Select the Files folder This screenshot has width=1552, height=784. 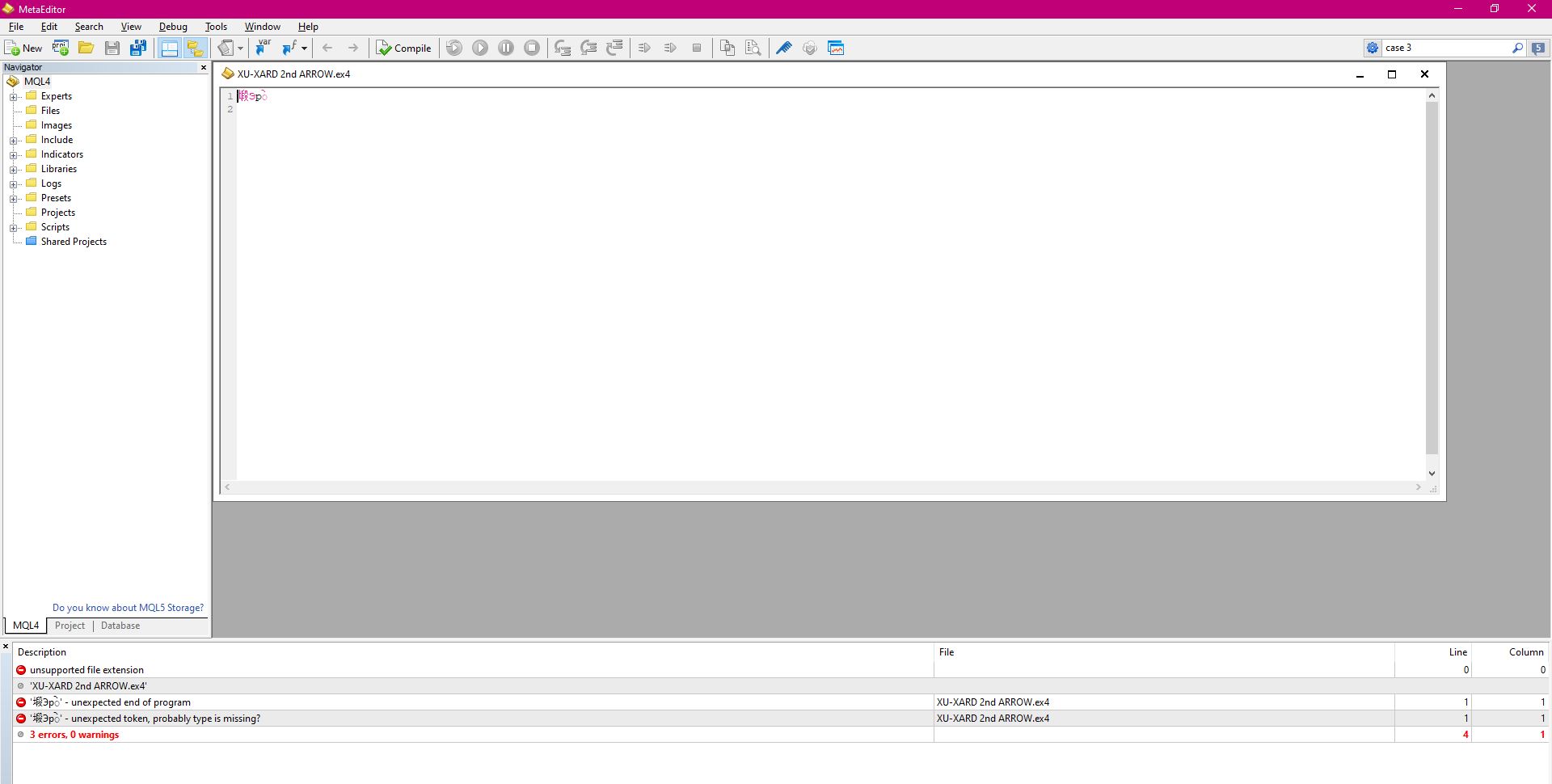[50, 111]
